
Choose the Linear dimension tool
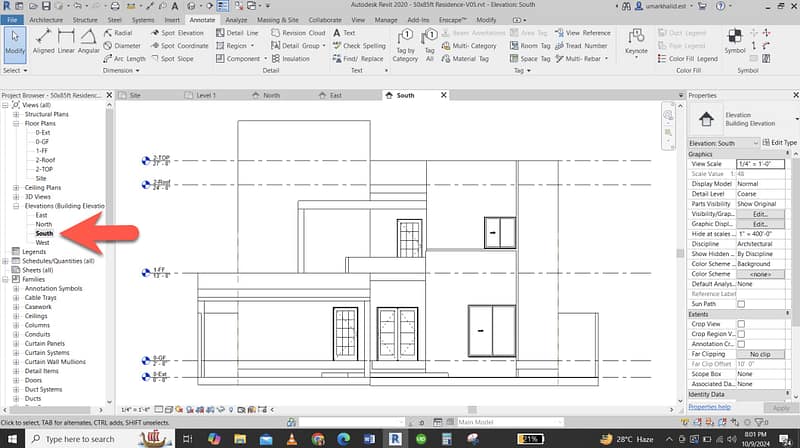66,42
